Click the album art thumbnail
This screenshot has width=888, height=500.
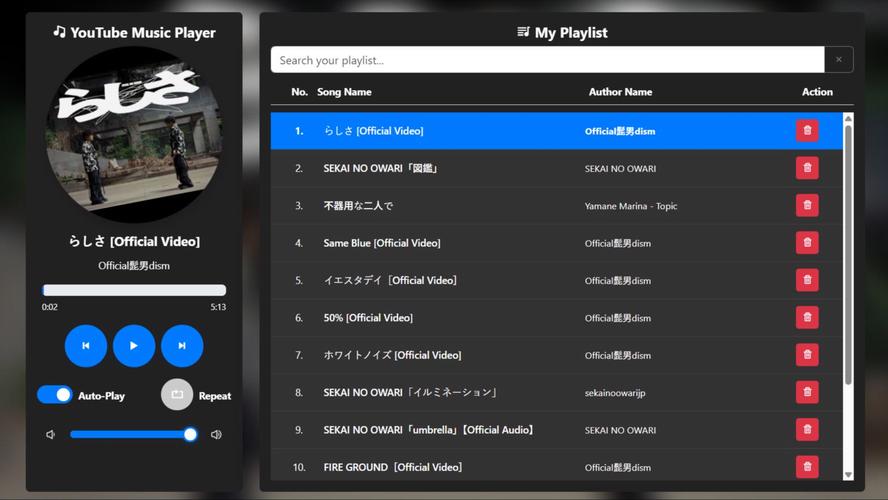coord(134,133)
